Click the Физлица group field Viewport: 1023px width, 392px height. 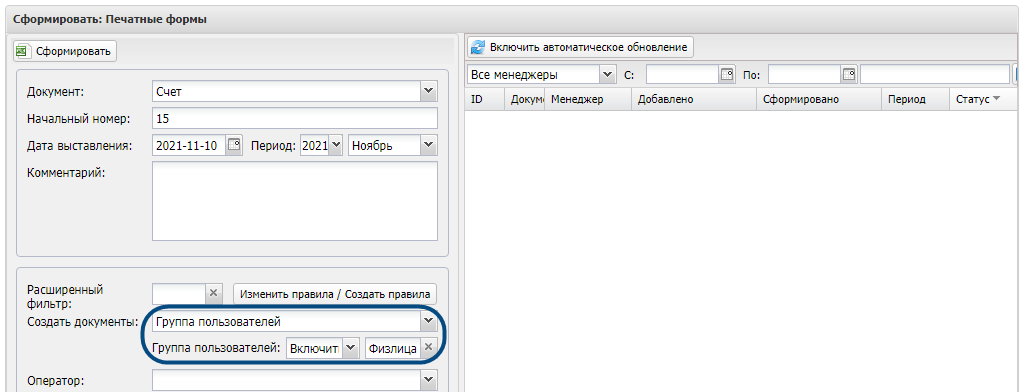pyautogui.click(x=393, y=348)
